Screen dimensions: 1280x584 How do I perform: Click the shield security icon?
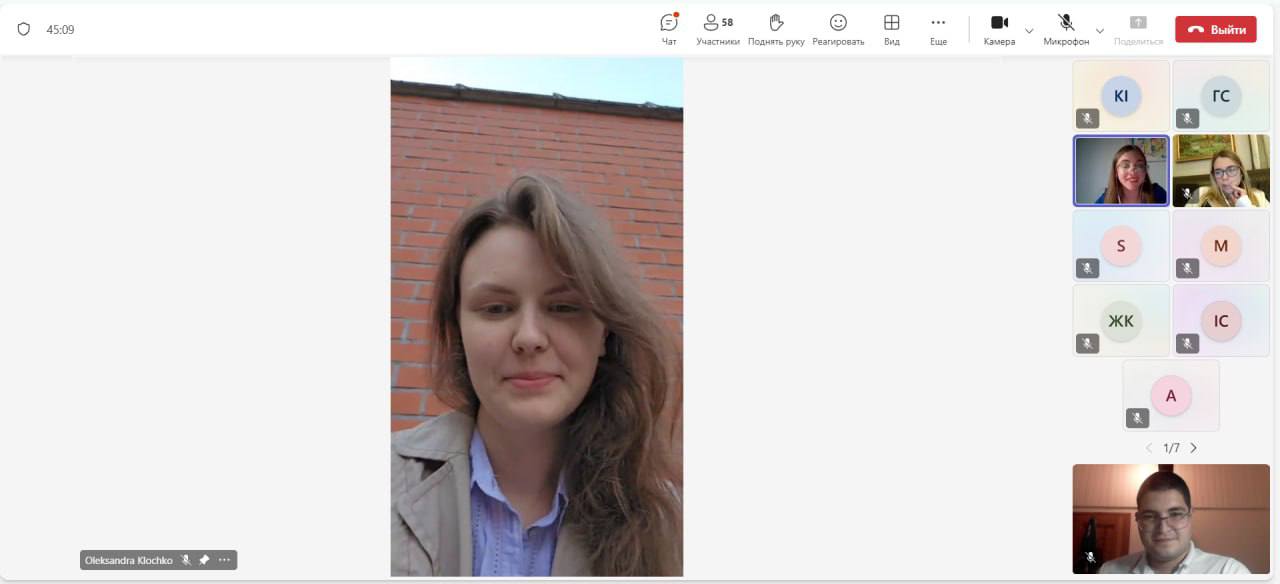[24, 29]
